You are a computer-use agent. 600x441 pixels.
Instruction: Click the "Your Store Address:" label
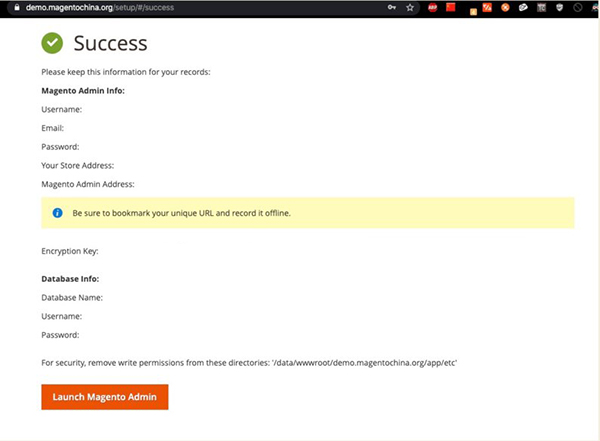coord(78,165)
